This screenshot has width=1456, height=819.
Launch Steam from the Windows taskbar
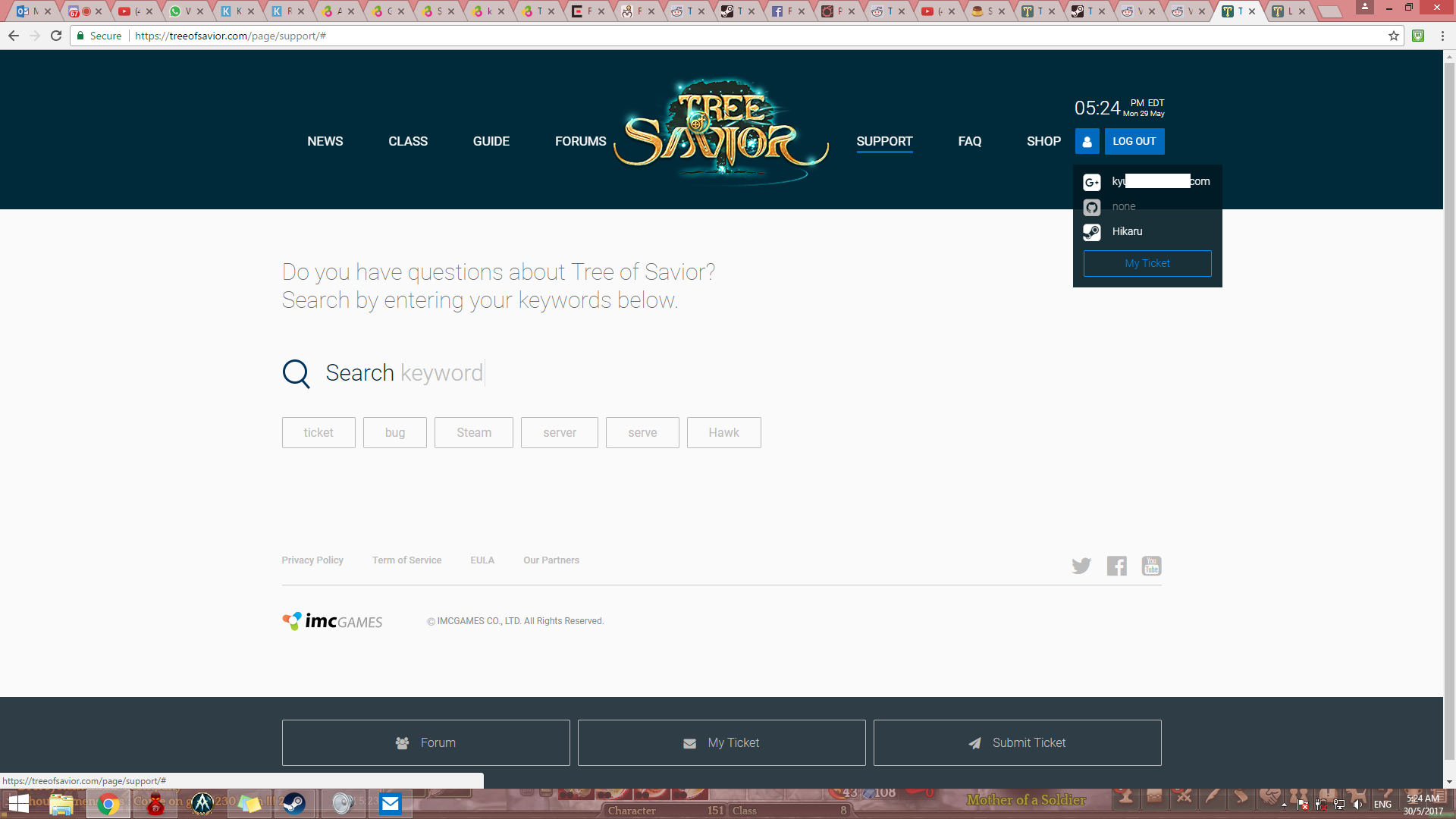click(294, 804)
